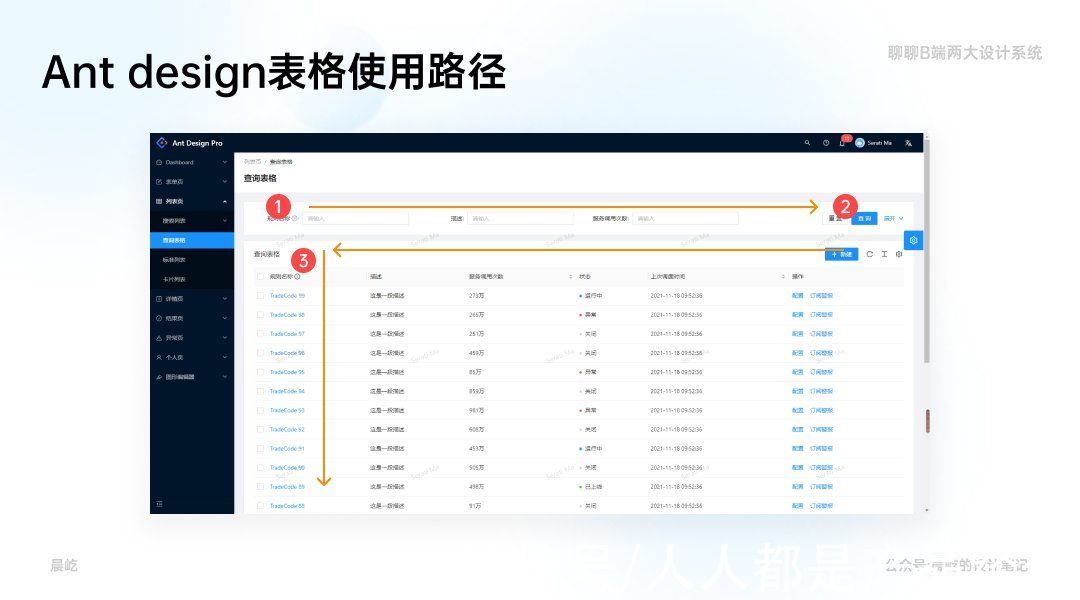Click the search icon in the top navigation bar
Viewport: 1080px width, 600px height.
(x=808, y=144)
